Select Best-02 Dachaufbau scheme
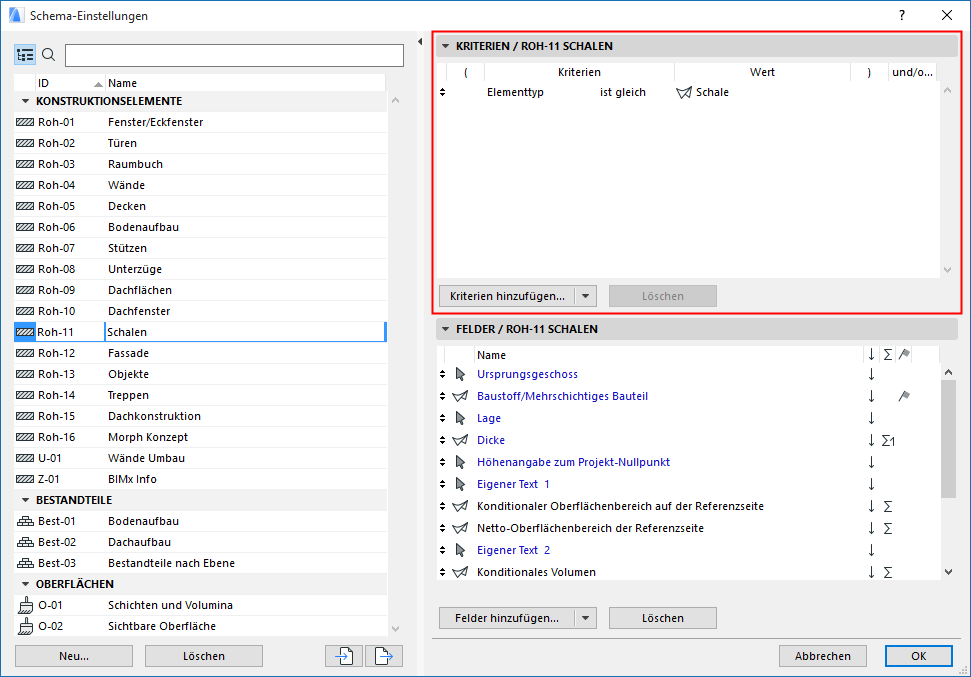971x677 pixels. (200, 542)
